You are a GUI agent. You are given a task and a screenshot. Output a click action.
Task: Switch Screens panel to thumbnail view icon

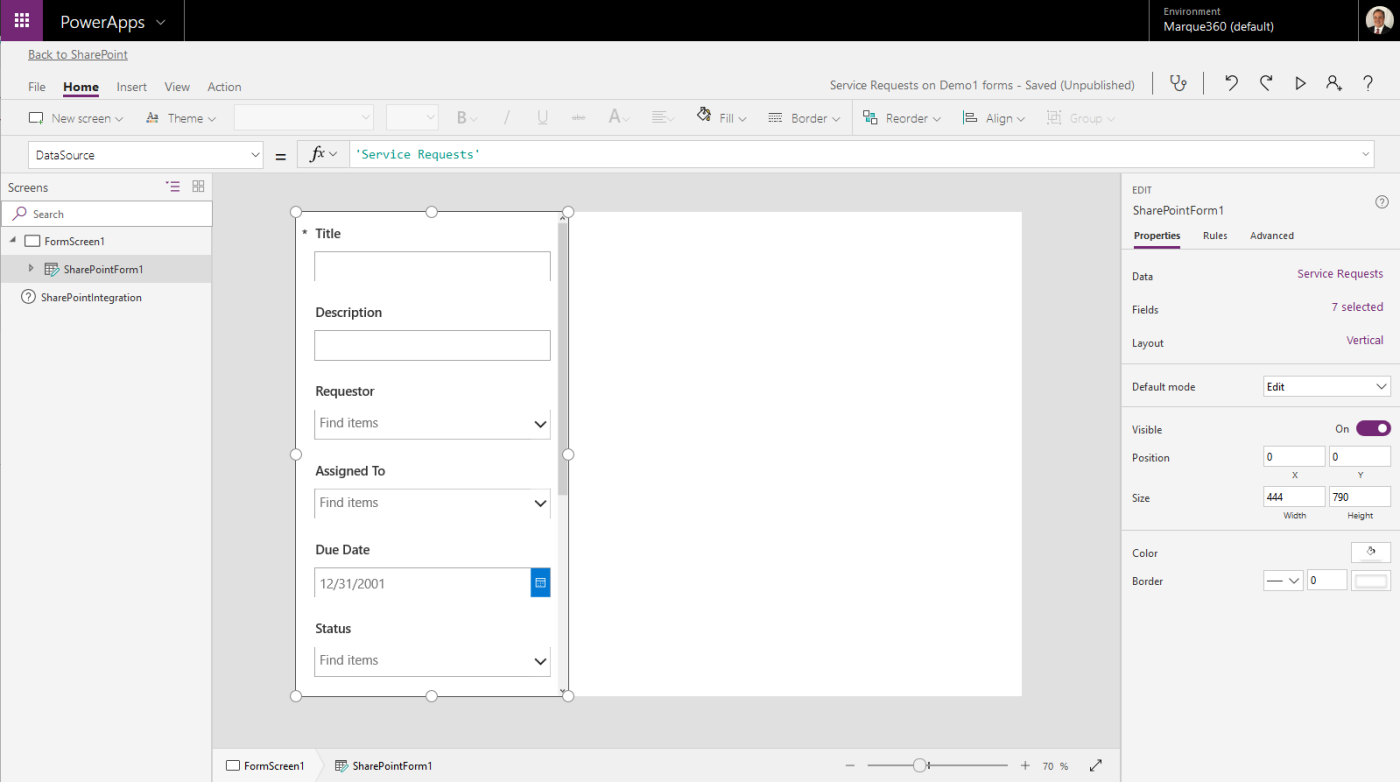(x=197, y=186)
